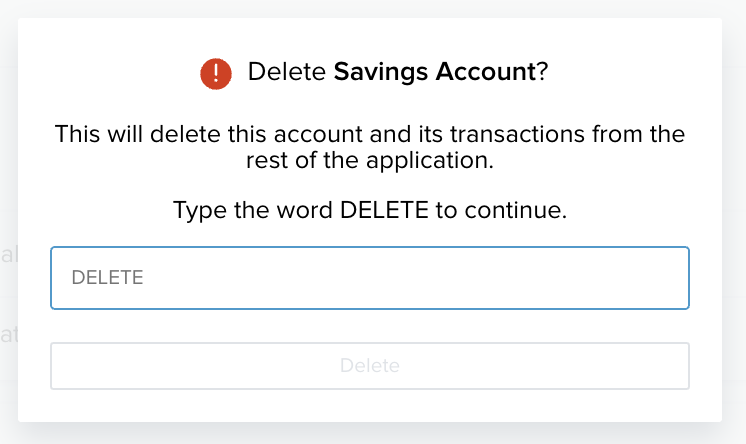Click the word "Delete" in the heading
The image size is (746, 444).
point(287,73)
